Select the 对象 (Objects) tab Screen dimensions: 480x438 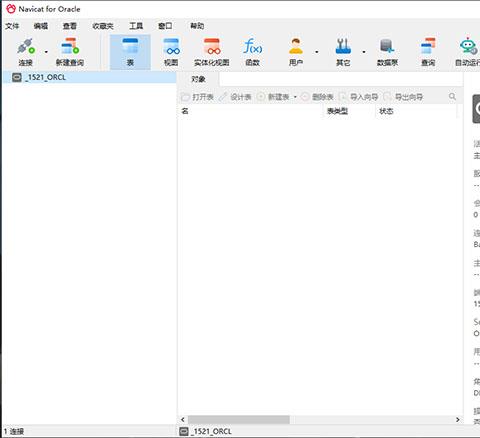pos(198,79)
